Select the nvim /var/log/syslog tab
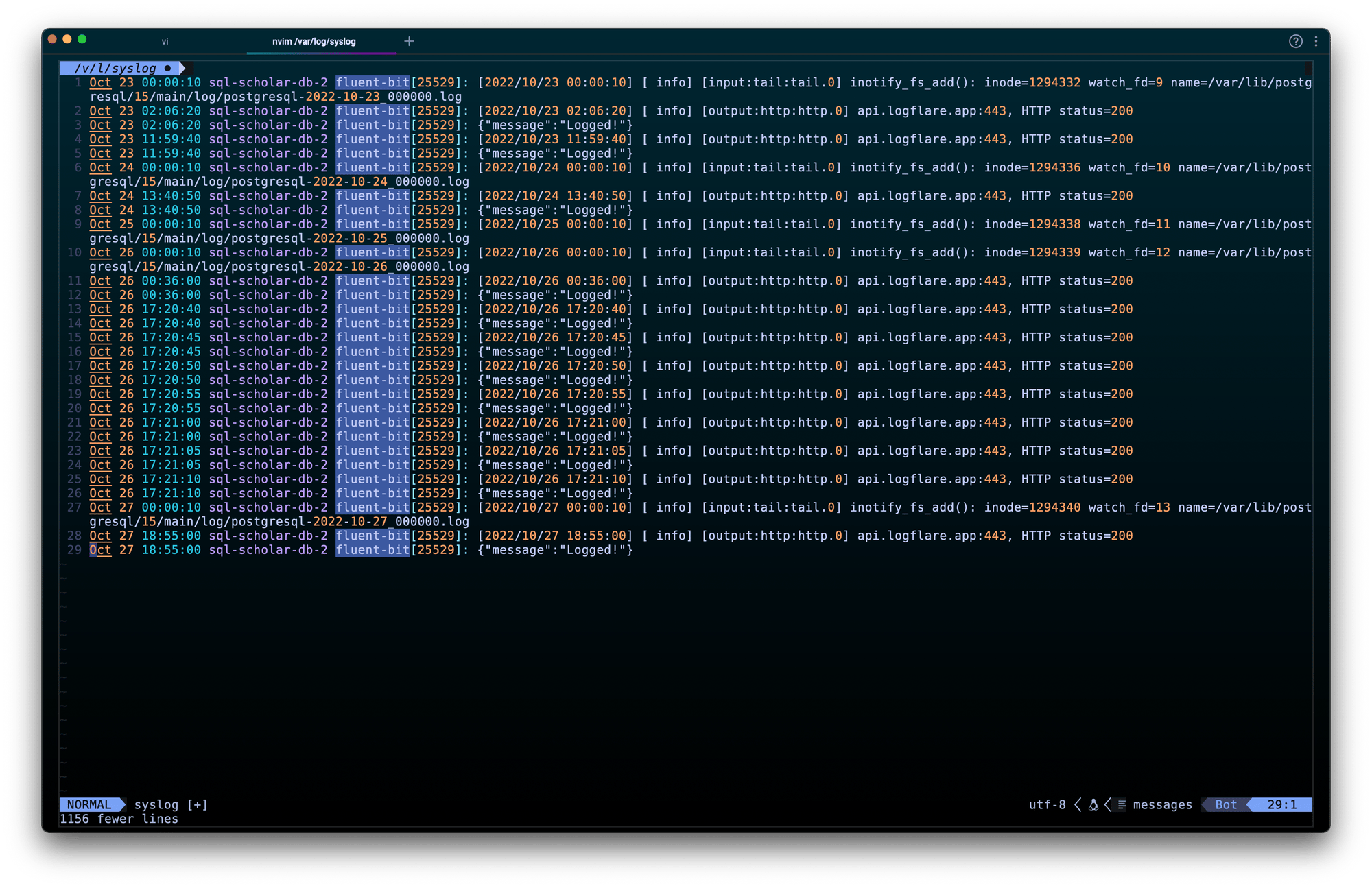1372x888 pixels. (314, 41)
